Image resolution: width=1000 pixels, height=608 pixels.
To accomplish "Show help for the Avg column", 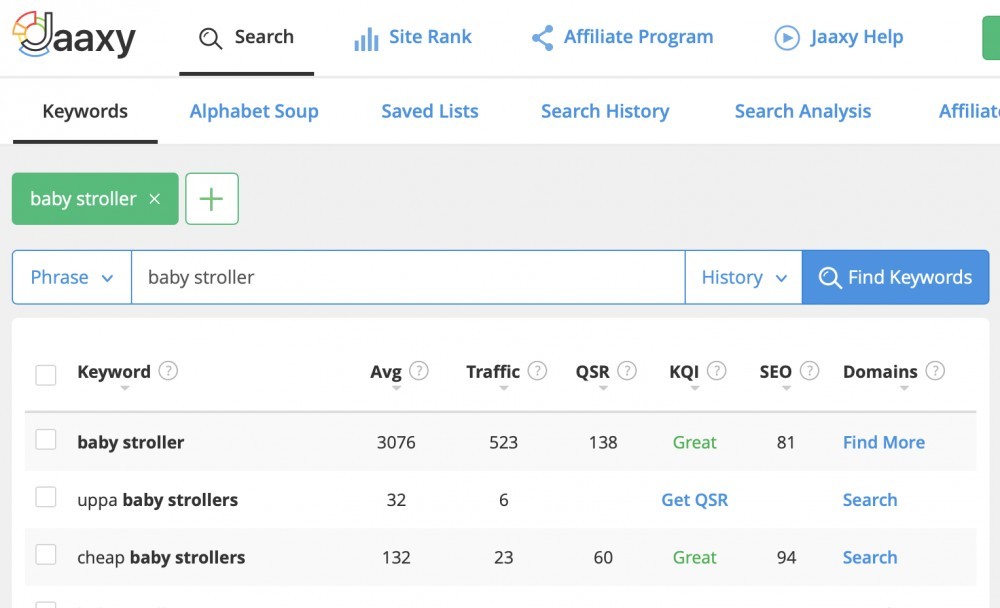I will (x=418, y=371).
